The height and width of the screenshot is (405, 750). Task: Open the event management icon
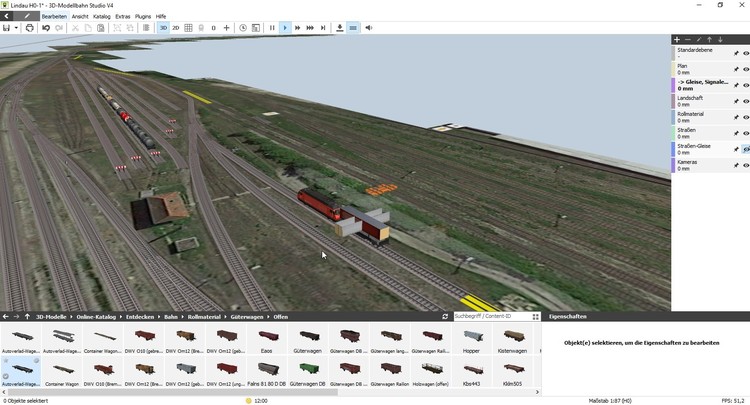256,28
